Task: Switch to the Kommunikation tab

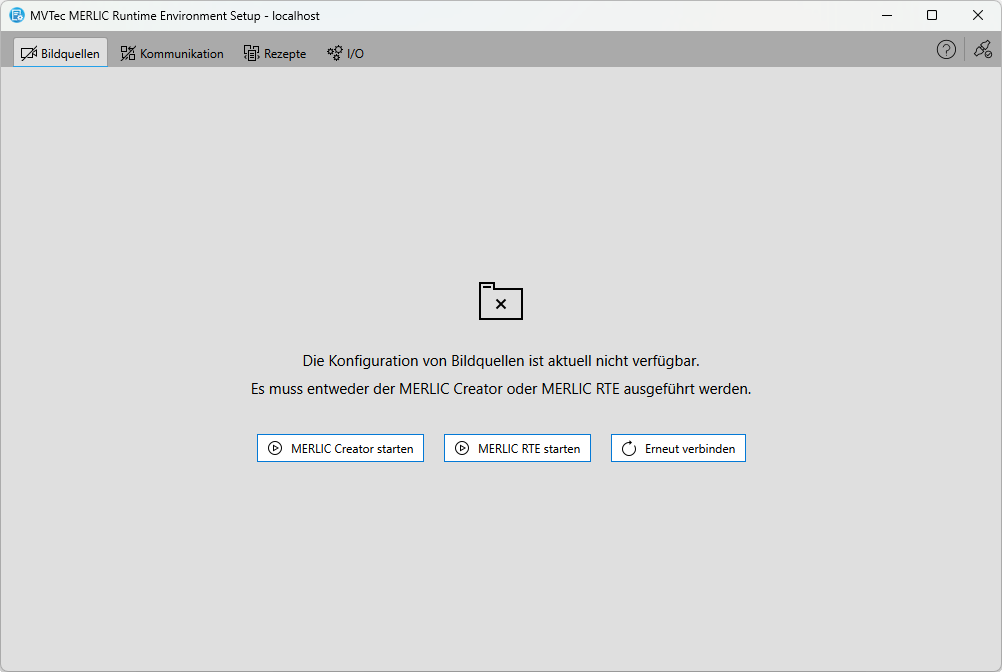Action: [x=181, y=54]
